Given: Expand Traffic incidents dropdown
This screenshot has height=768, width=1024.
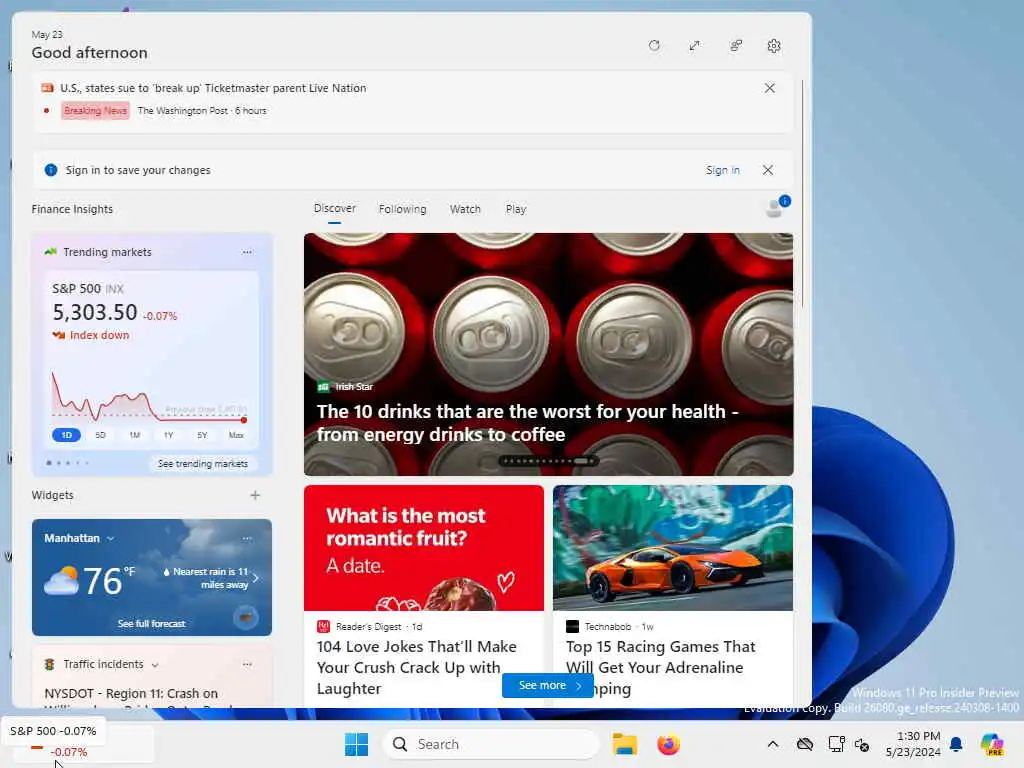Looking at the screenshot, I should click(155, 665).
